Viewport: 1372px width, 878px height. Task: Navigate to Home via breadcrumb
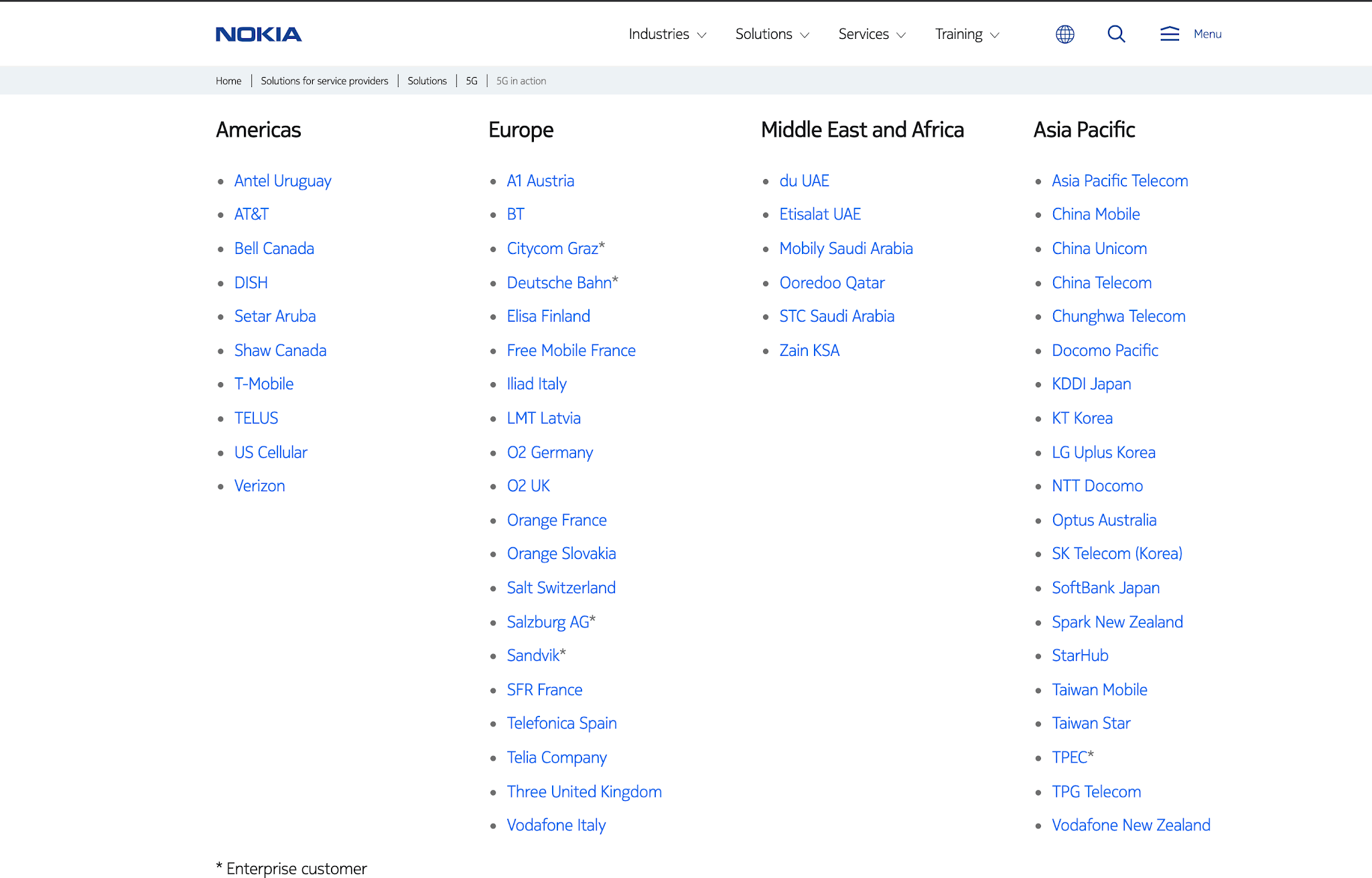[228, 80]
